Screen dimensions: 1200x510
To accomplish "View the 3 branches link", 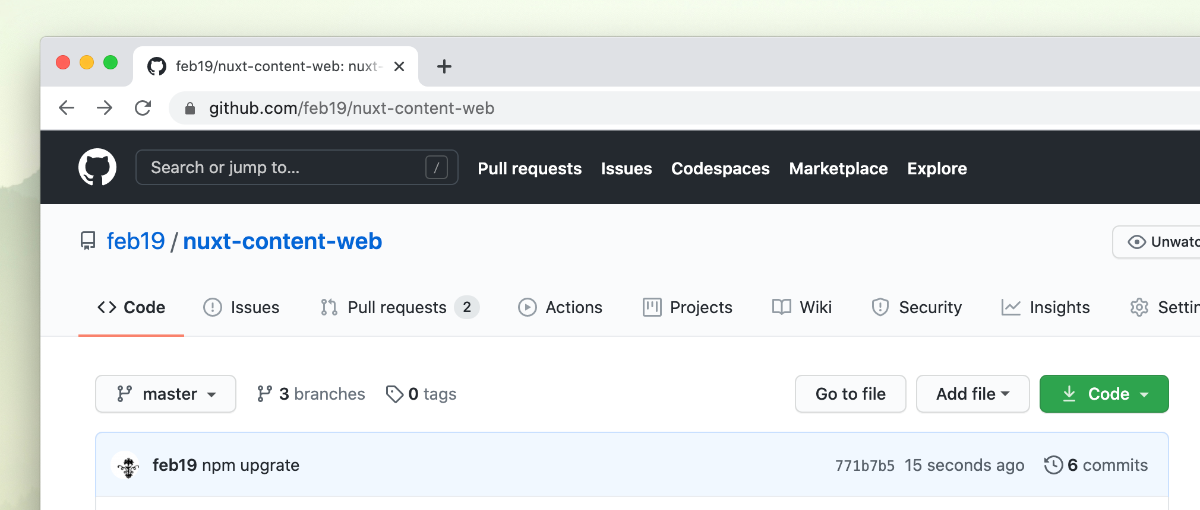I will pyautogui.click(x=311, y=394).
